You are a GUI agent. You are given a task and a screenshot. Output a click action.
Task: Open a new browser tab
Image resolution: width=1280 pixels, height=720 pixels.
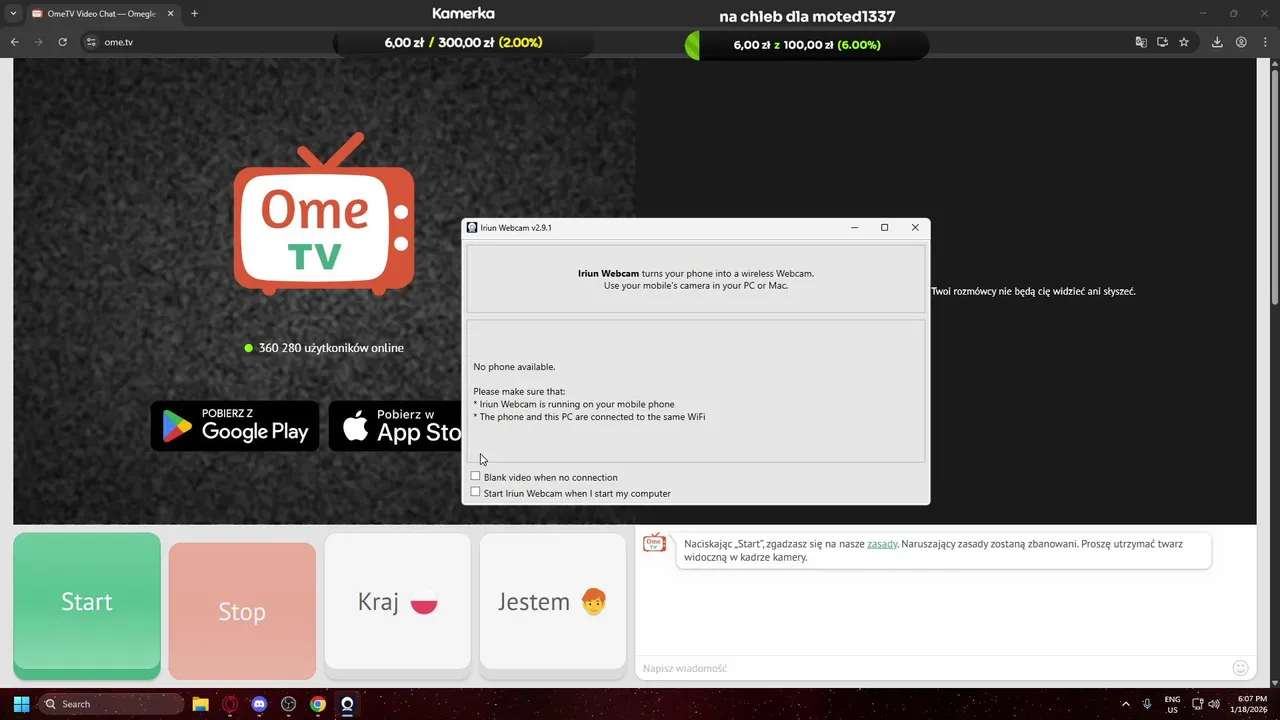coord(194,14)
